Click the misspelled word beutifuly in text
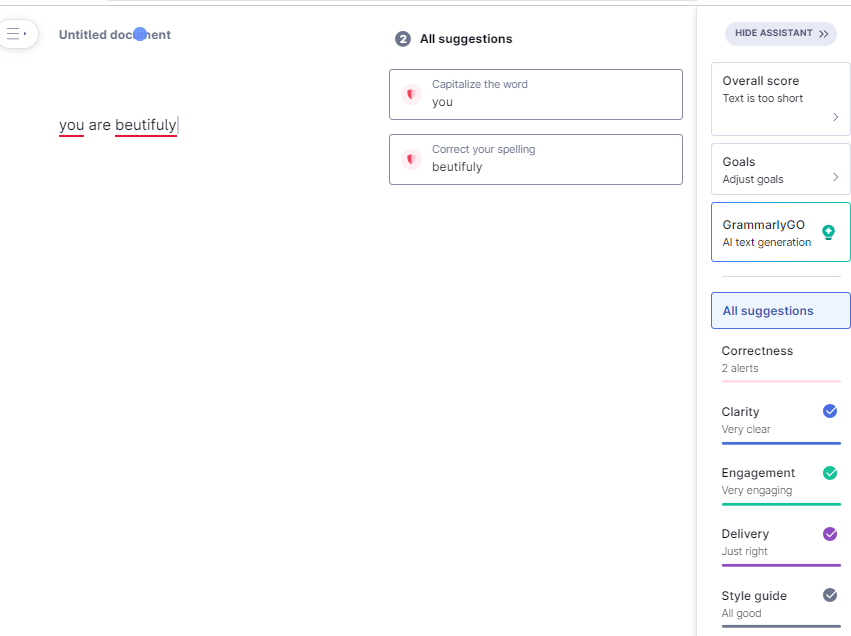The height and width of the screenshot is (636, 851). (x=145, y=125)
